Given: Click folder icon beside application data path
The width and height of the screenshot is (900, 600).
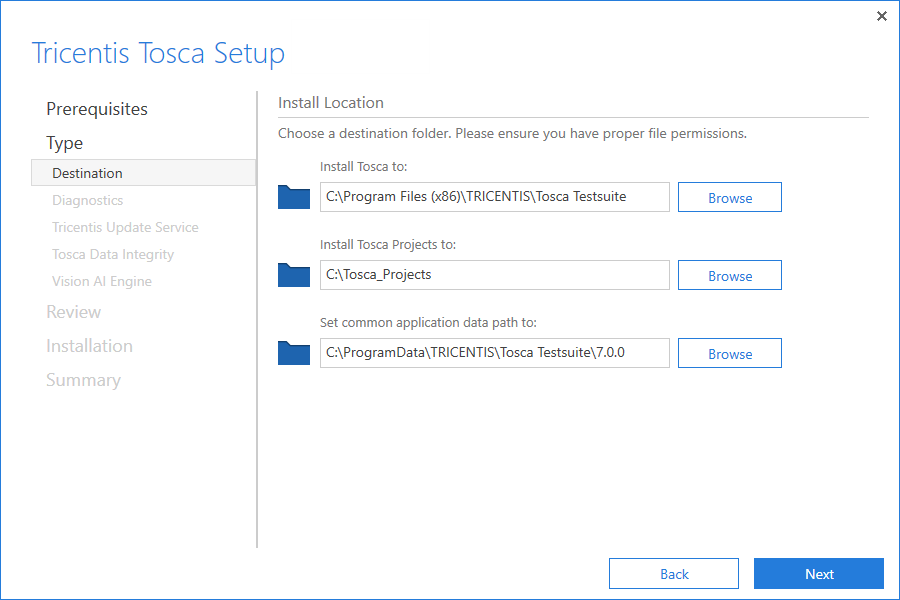Looking at the screenshot, I should point(294,353).
